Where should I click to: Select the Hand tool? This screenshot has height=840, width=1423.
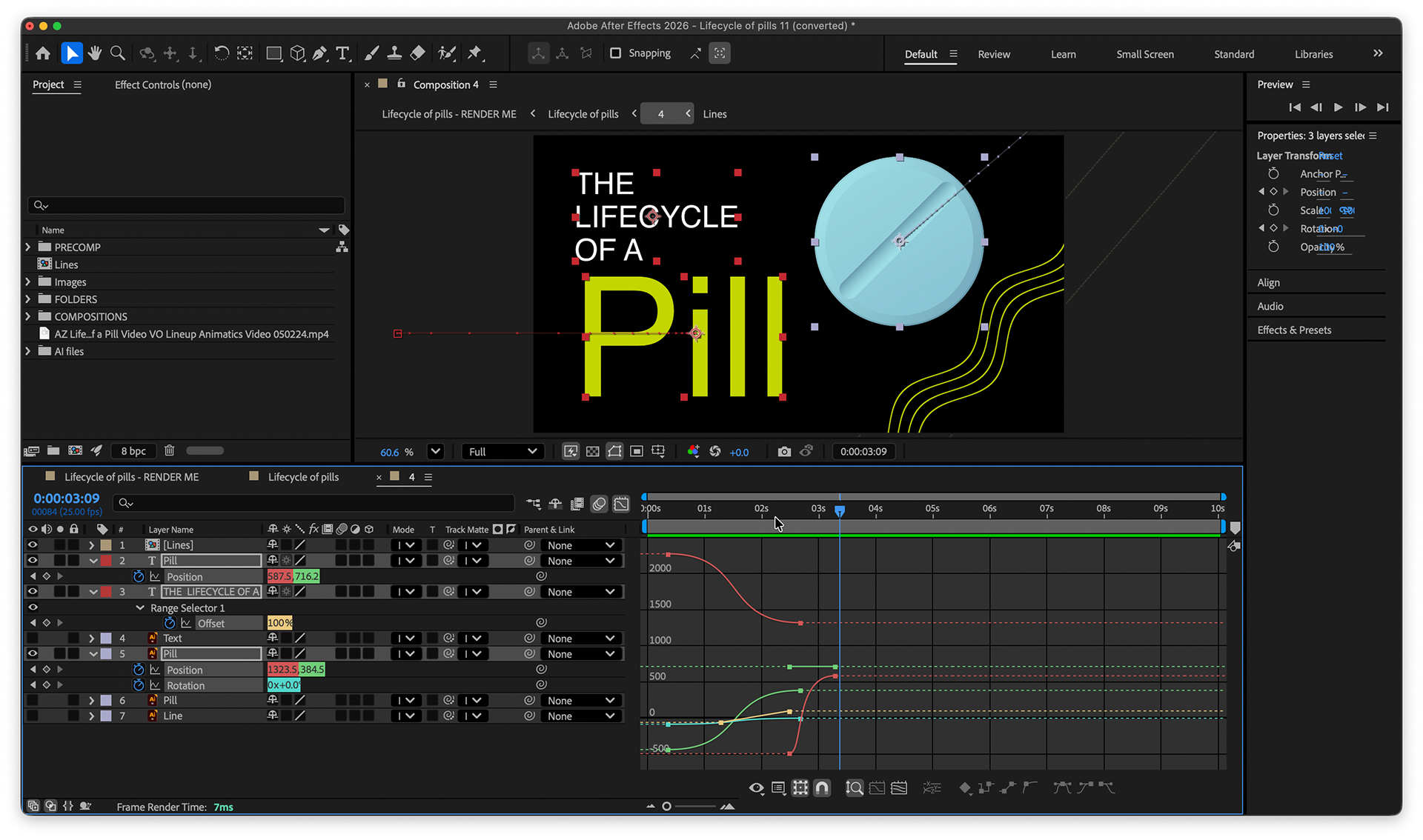coord(94,53)
